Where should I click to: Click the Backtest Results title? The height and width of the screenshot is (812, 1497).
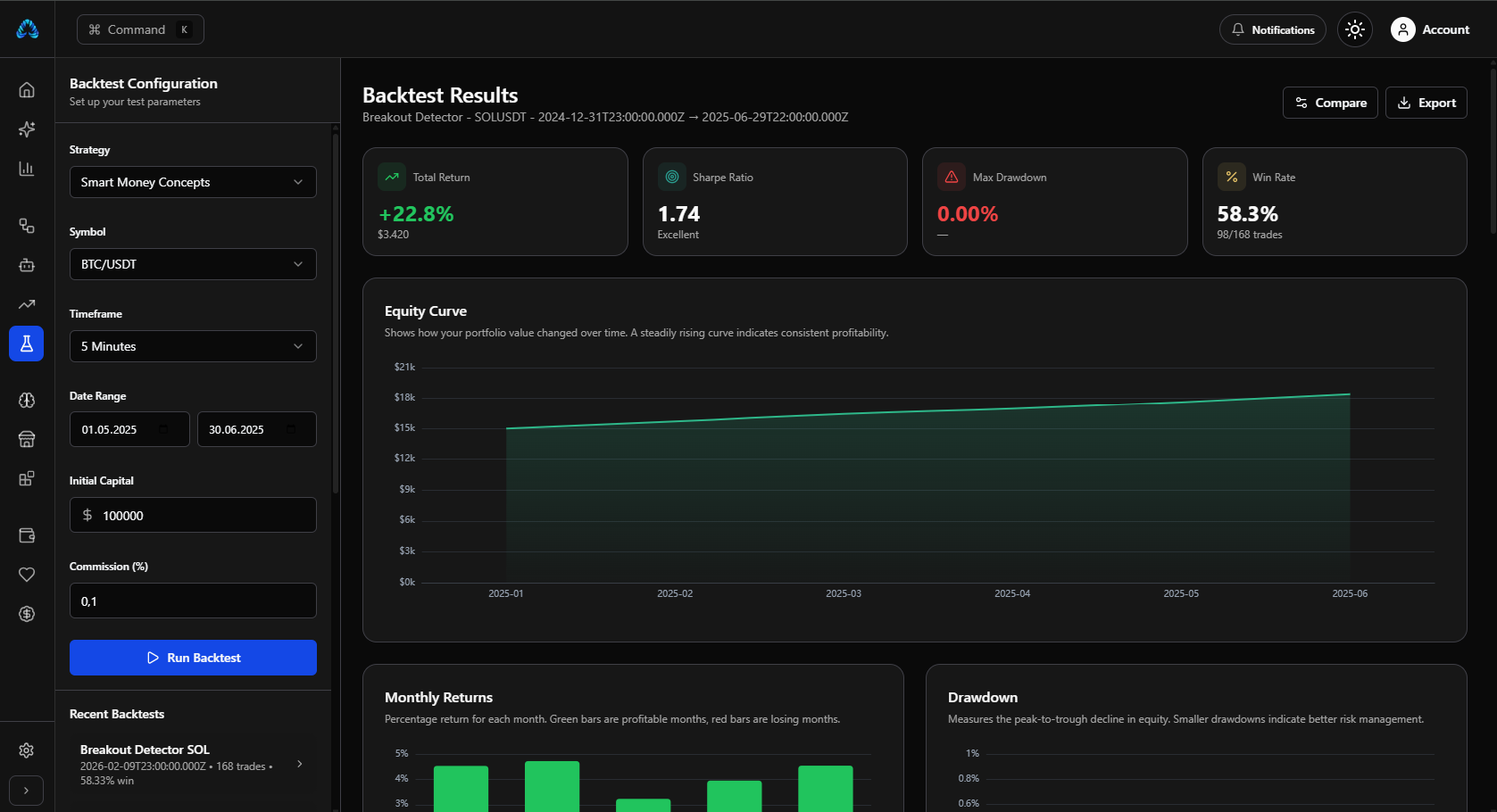[440, 95]
